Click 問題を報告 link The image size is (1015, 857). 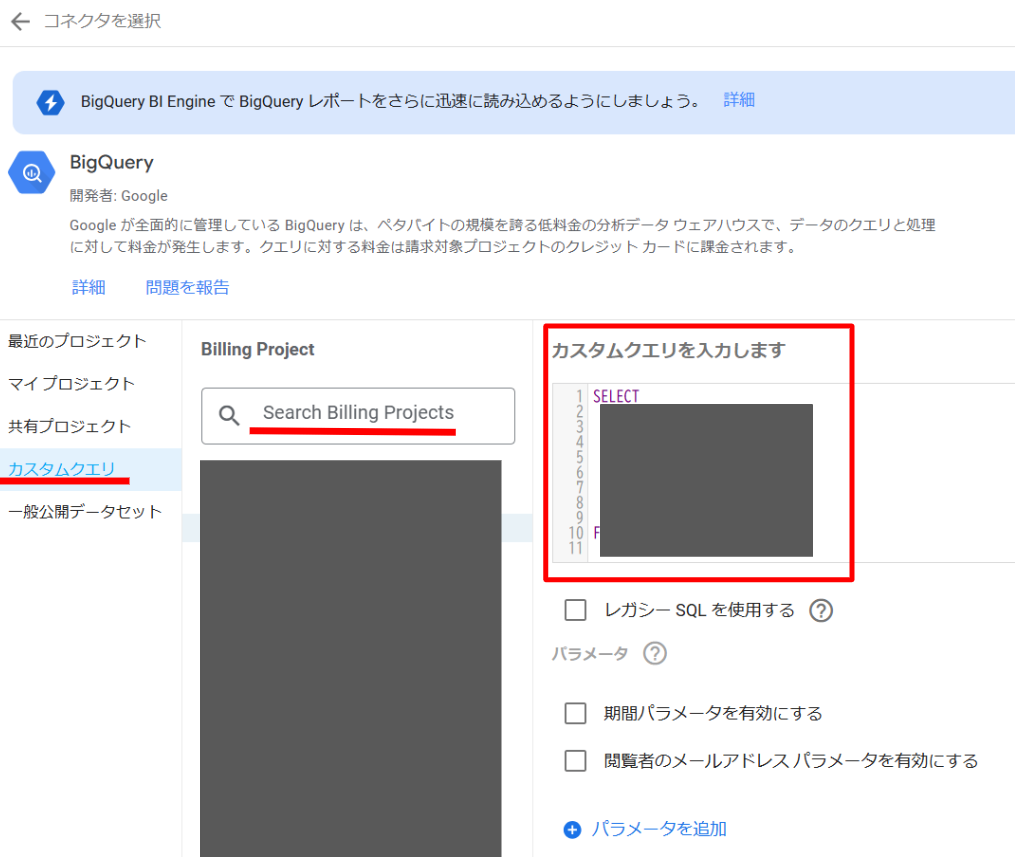[x=187, y=287]
